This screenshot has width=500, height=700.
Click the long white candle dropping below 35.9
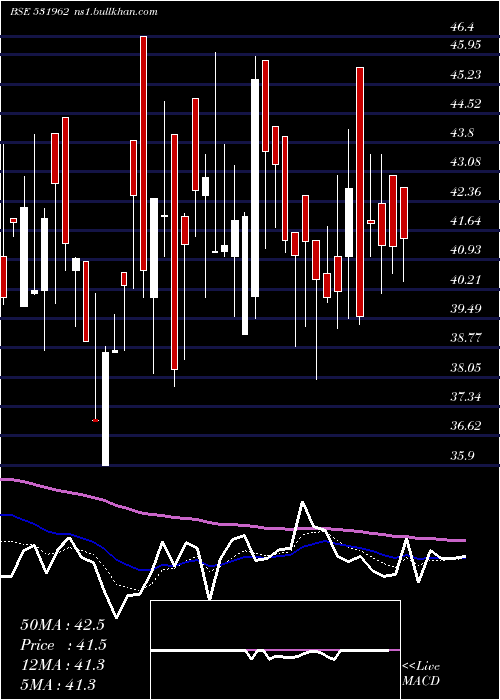(105, 409)
